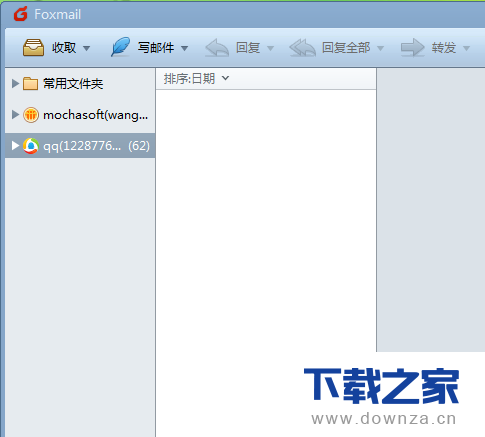485x437 pixels.
Task: Expand the qq account node
Action: point(15,146)
